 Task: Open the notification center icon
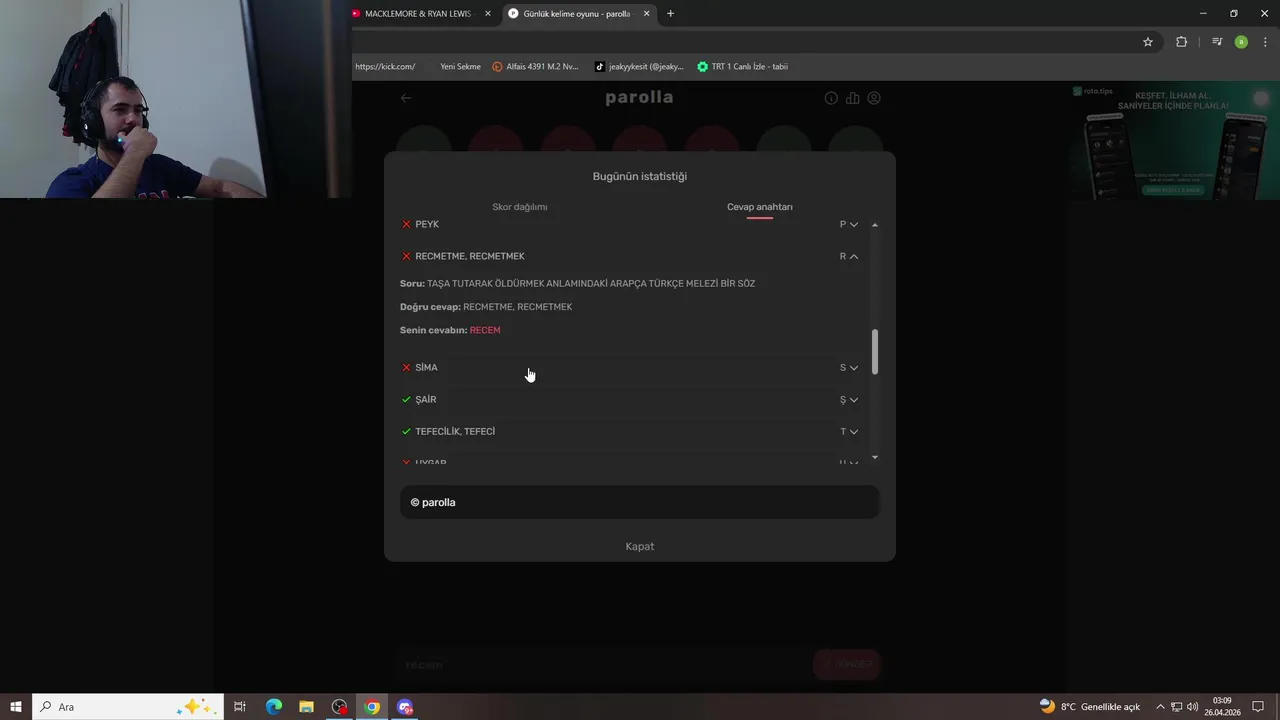coord(1259,707)
